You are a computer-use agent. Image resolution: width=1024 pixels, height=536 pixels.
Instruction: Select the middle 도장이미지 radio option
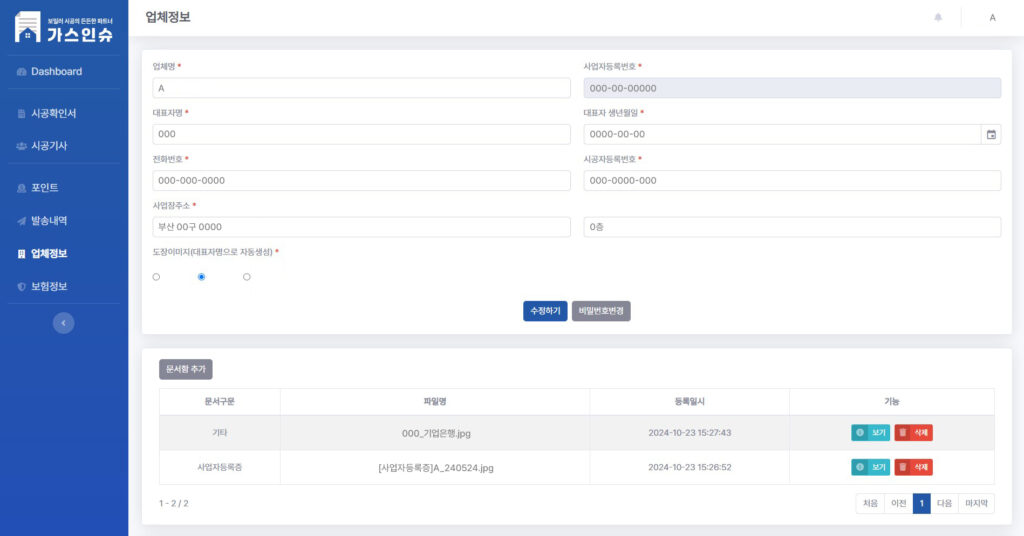(202, 277)
